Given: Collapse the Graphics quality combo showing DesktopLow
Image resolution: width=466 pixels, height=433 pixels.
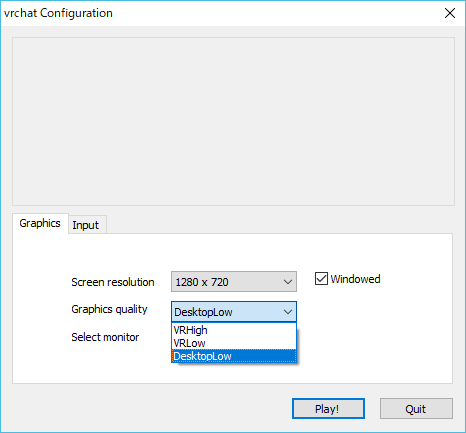Looking at the screenshot, I should (x=234, y=312).
